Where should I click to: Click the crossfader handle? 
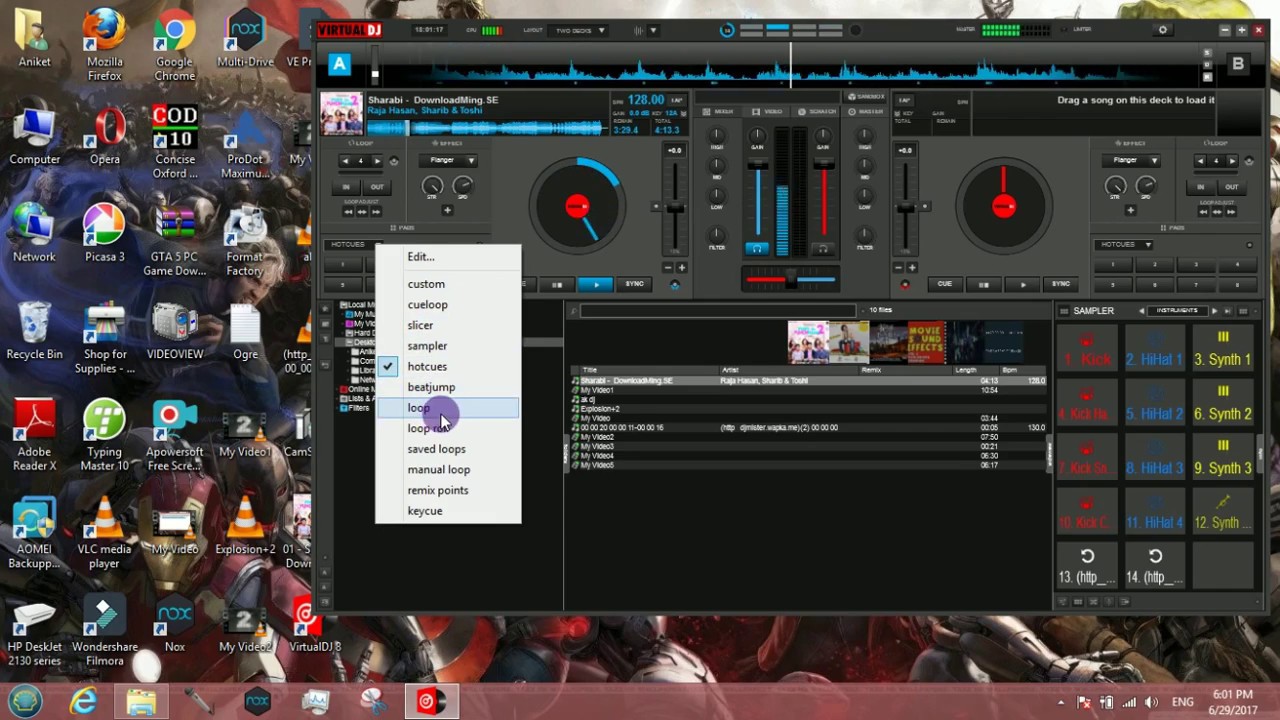[790, 281]
